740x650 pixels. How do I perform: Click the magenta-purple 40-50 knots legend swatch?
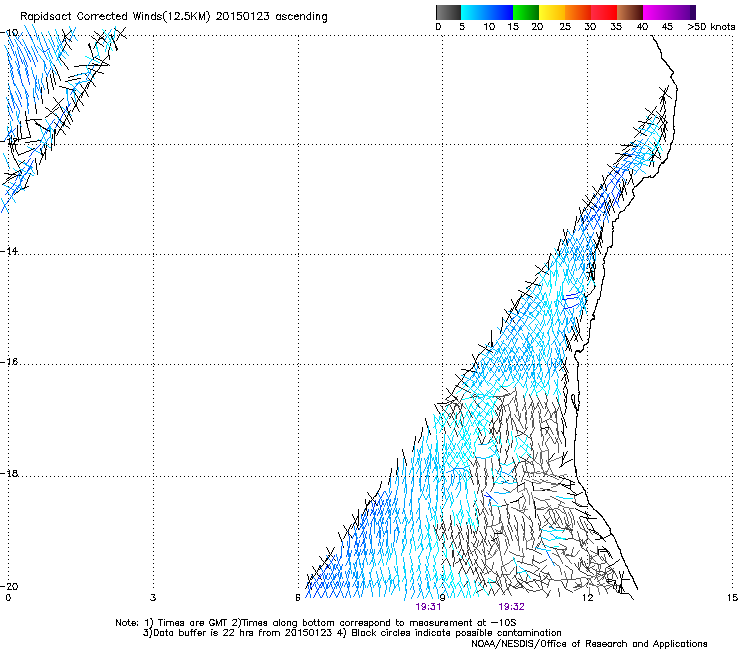click(x=669, y=12)
